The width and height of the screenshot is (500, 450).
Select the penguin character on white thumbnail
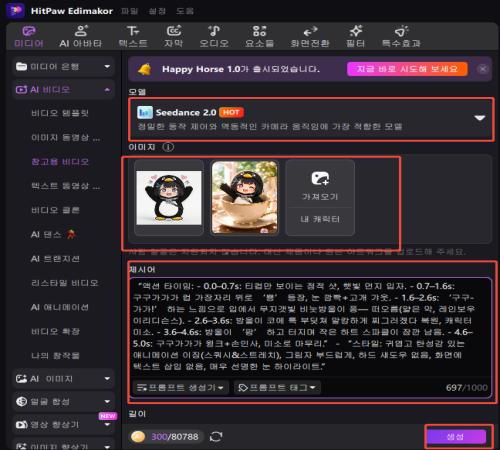click(x=169, y=198)
